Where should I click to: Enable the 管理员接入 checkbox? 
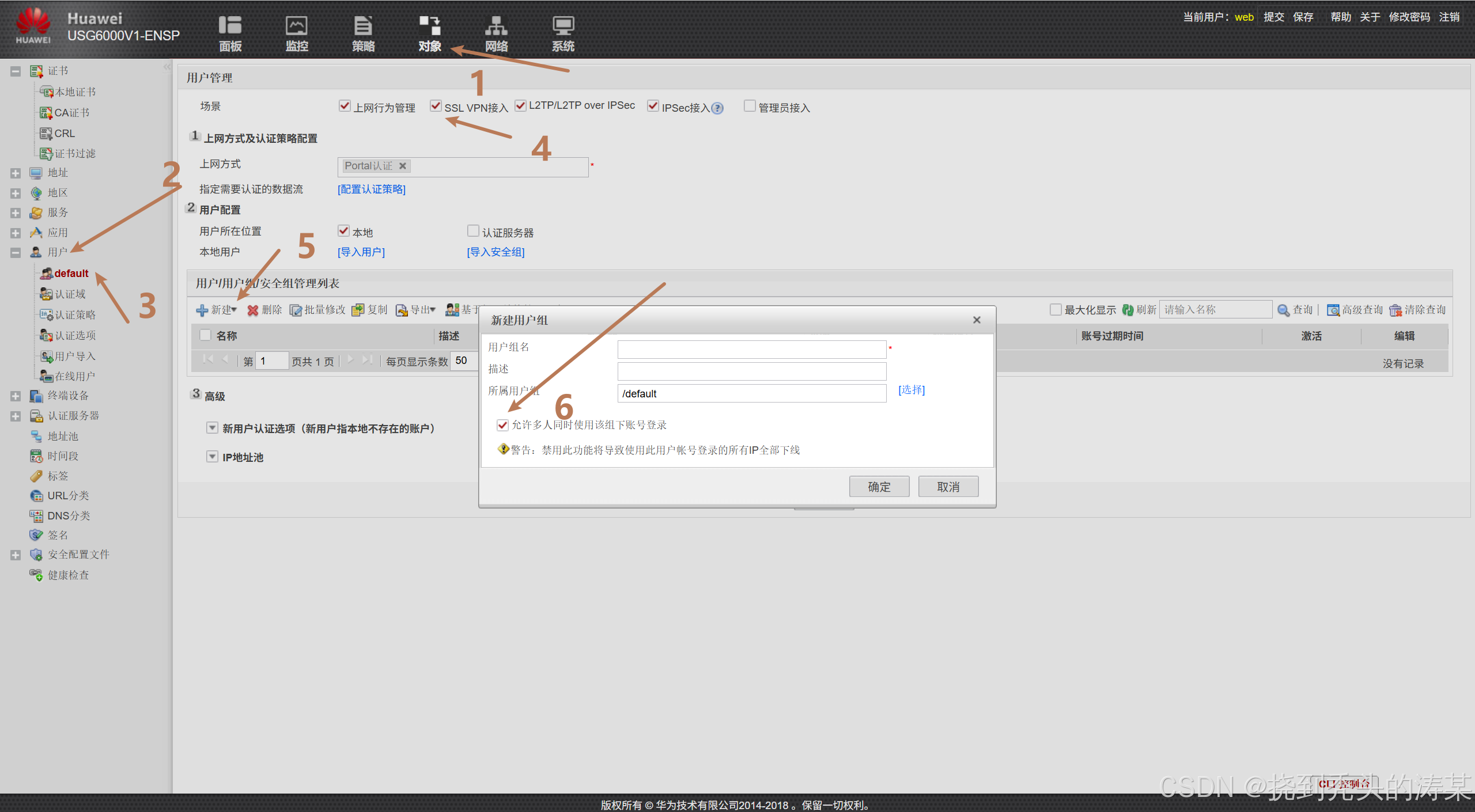pyautogui.click(x=750, y=106)
